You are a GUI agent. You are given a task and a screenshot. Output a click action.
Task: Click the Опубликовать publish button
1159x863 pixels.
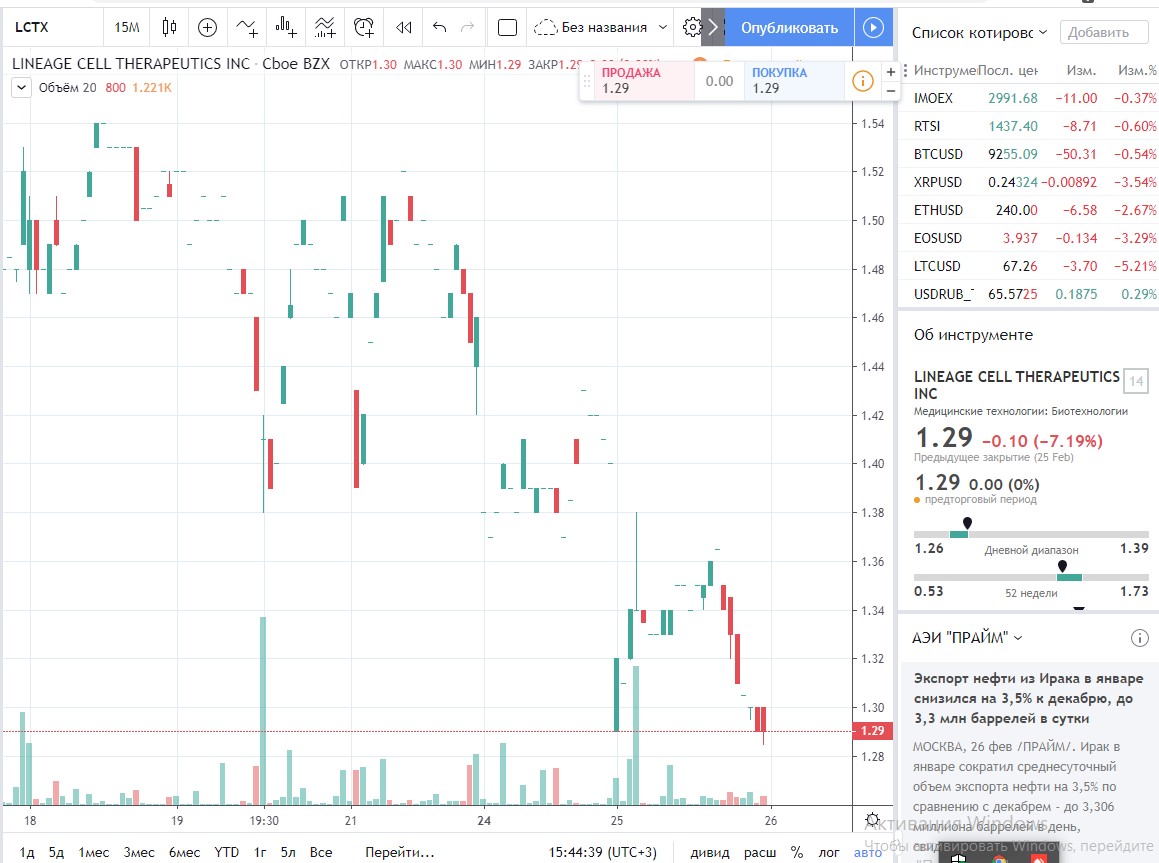click(x=789, y=27)
